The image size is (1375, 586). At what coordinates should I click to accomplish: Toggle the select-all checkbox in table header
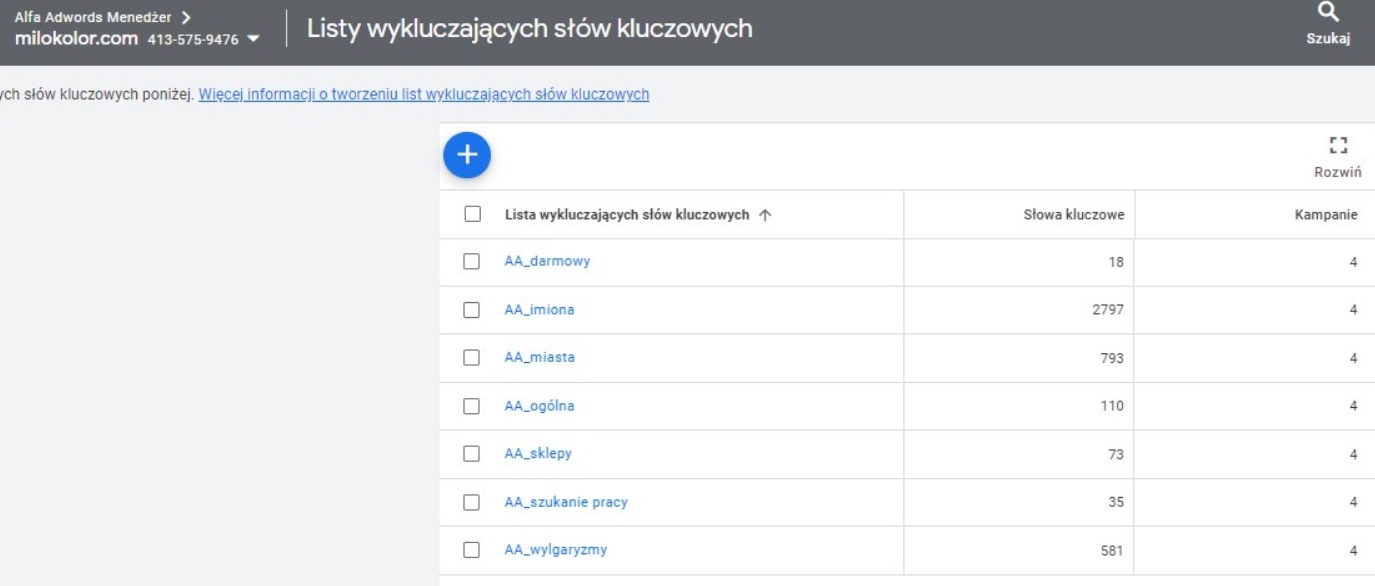coord(473,214)
